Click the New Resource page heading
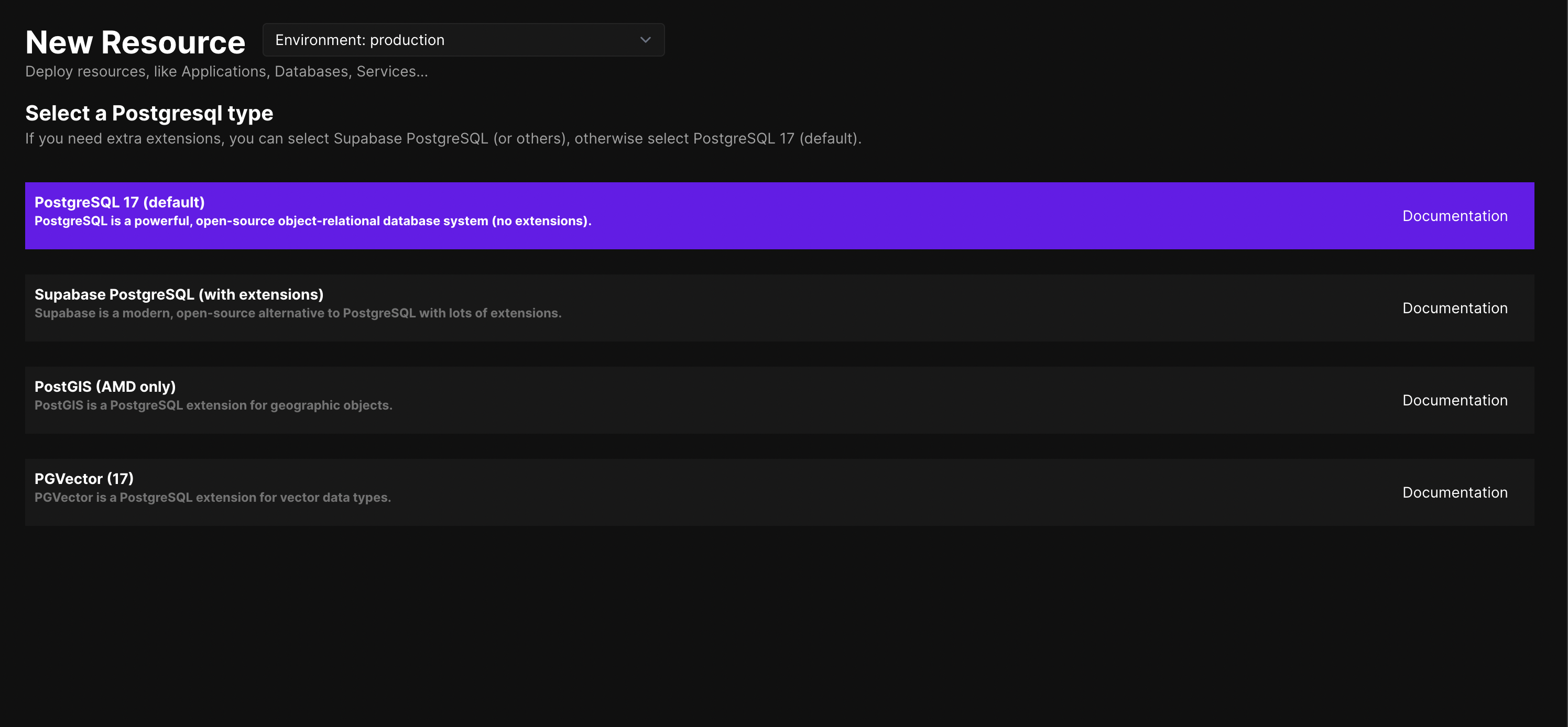The height and width of the screenshot is (727, 1568). pos(135,42)
